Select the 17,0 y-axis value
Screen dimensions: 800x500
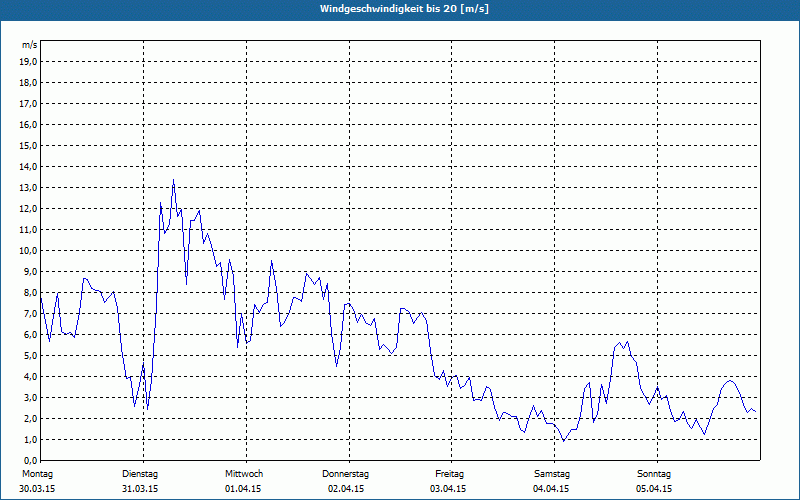[30, 104]
